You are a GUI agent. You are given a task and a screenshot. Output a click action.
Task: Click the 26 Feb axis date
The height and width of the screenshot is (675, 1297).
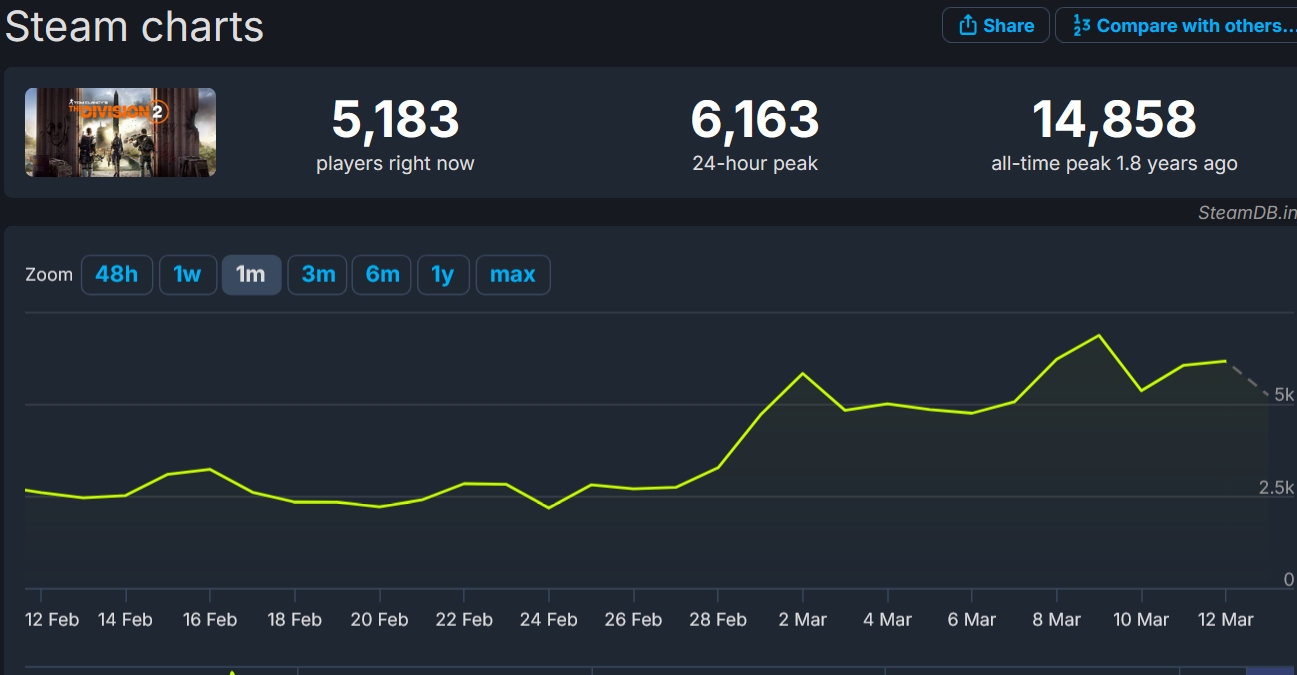634,620
